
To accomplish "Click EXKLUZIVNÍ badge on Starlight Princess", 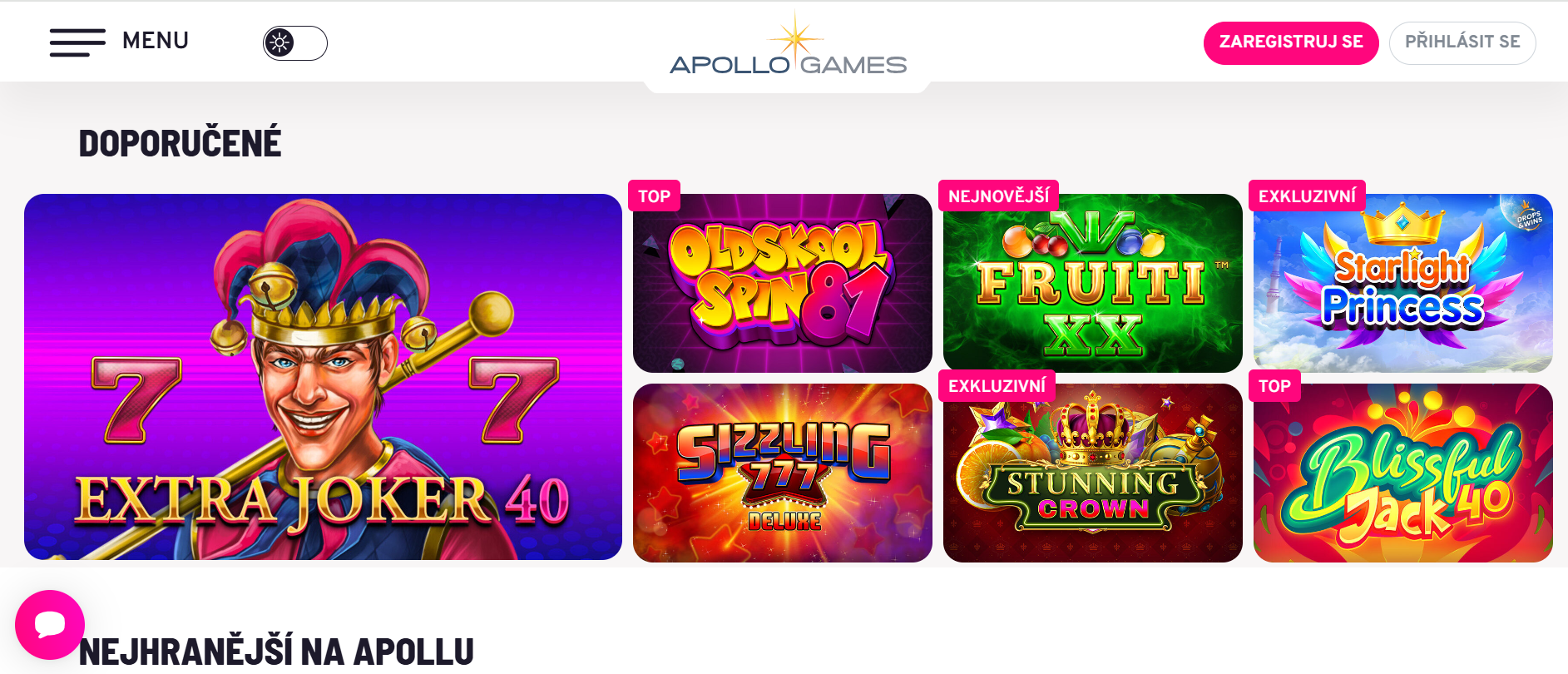I will pyautogui.click(x=1307, y=196).
